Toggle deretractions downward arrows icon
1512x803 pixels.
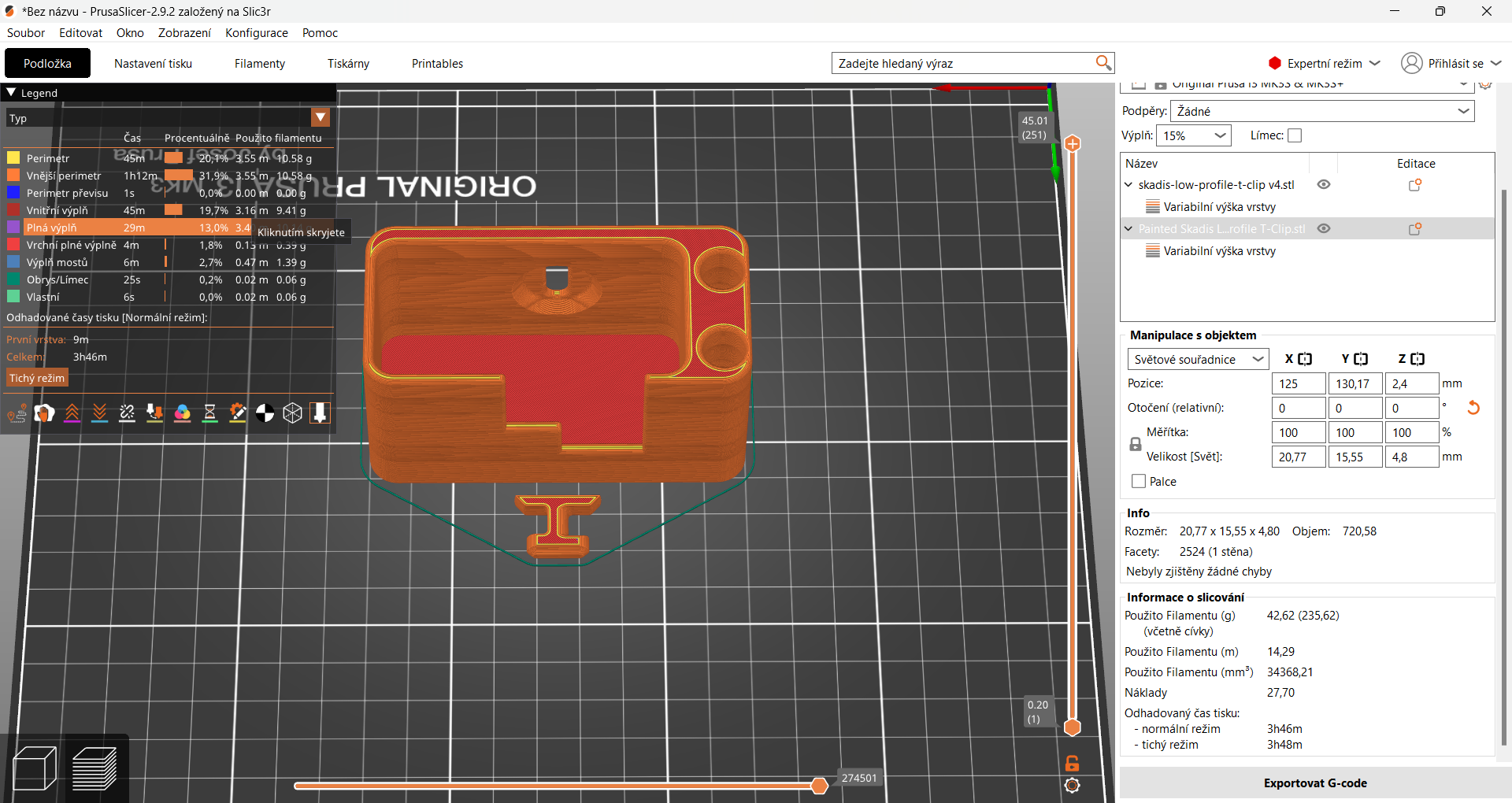point(100,413)
